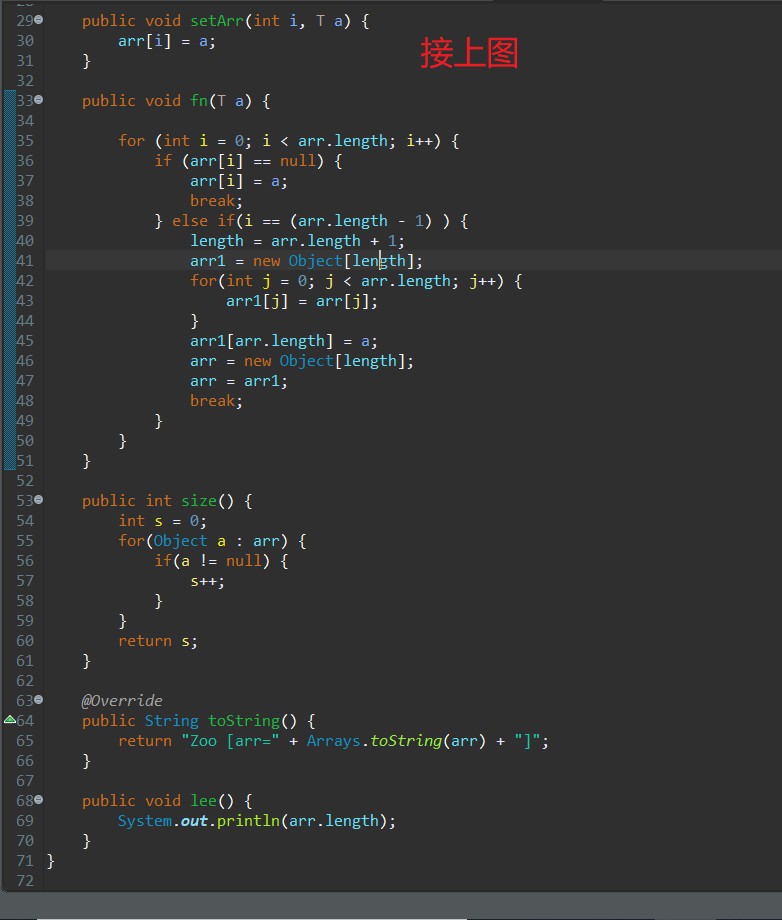Click 'arr = arr1;' on line 47
The width and height of the screenshot is (782, 920).
[x=239, y=381]
